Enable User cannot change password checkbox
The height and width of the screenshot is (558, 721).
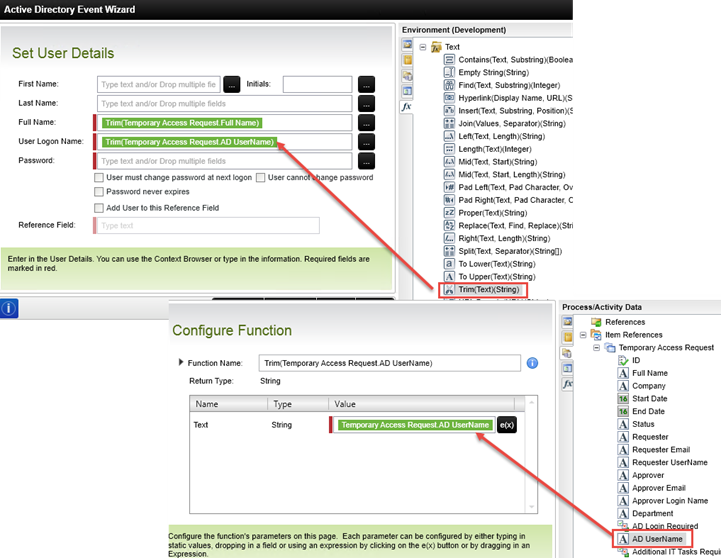260,177
